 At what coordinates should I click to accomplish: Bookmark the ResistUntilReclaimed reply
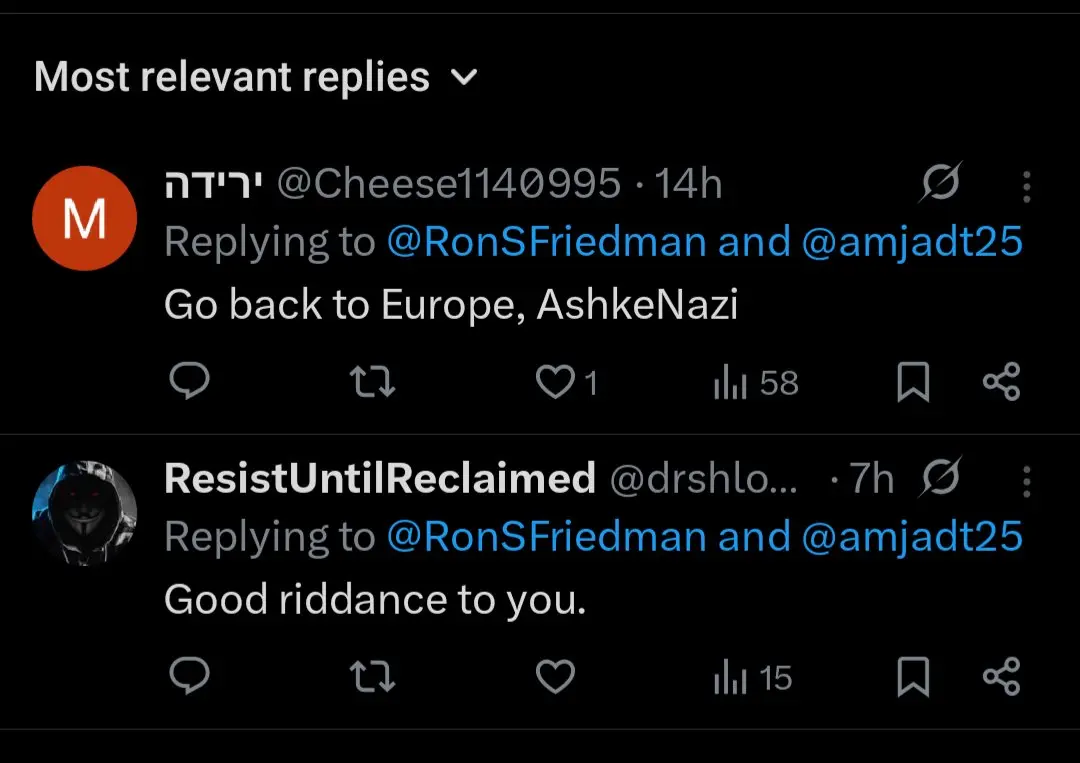[912, 678]
